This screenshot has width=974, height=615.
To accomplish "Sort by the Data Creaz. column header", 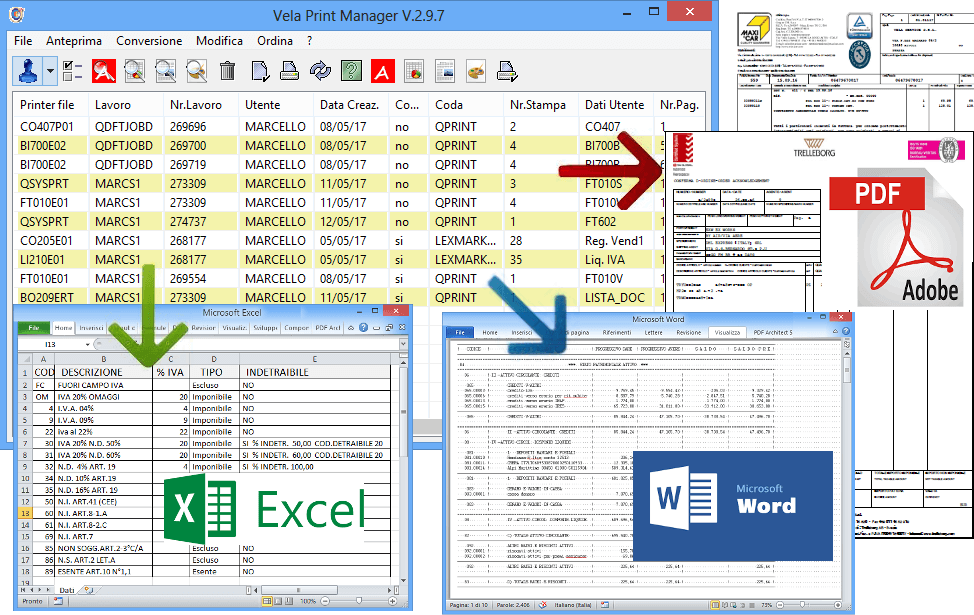I will pos(350,105).
